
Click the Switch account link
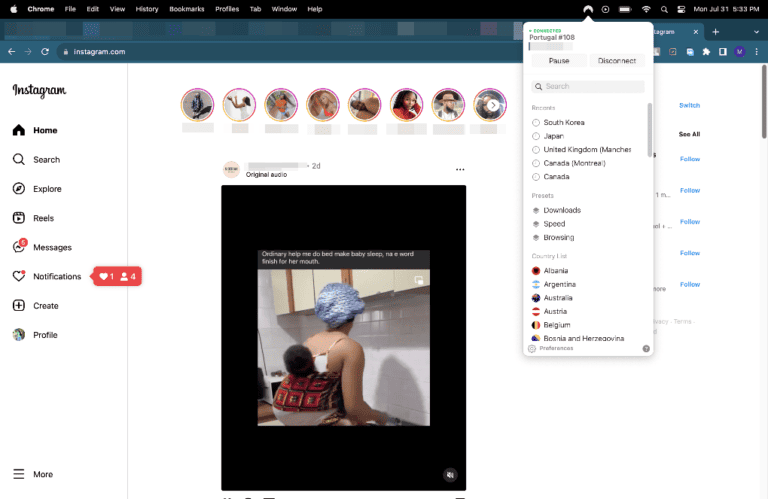[689, 105]
